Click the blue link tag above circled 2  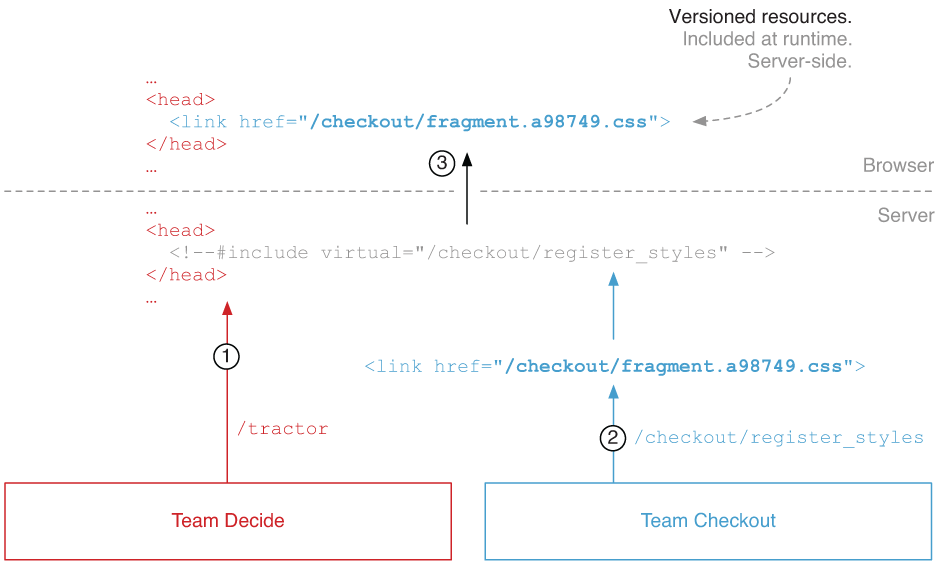(x=614, y=367)
